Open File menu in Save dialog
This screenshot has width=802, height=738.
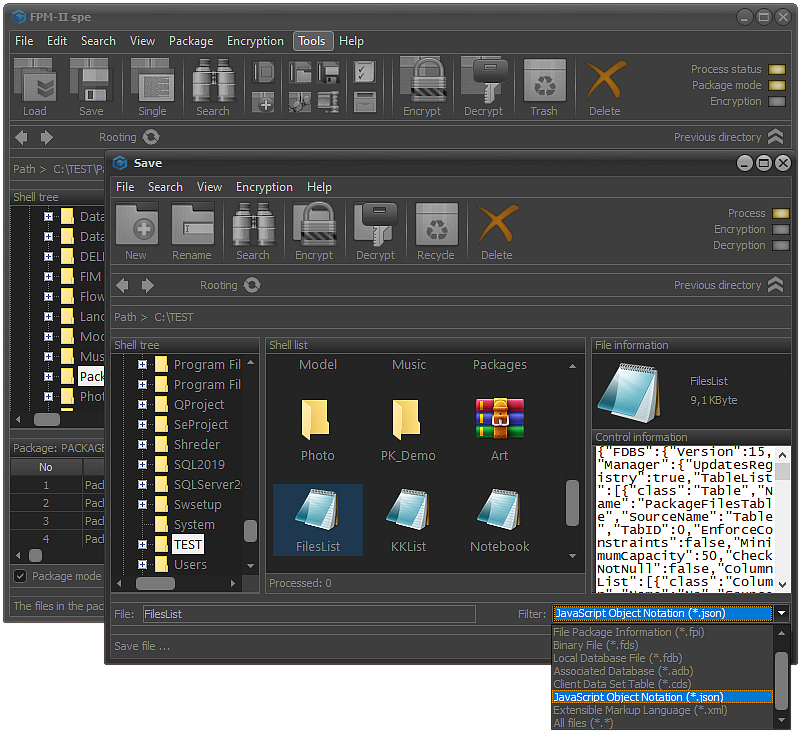click(125, 187)
